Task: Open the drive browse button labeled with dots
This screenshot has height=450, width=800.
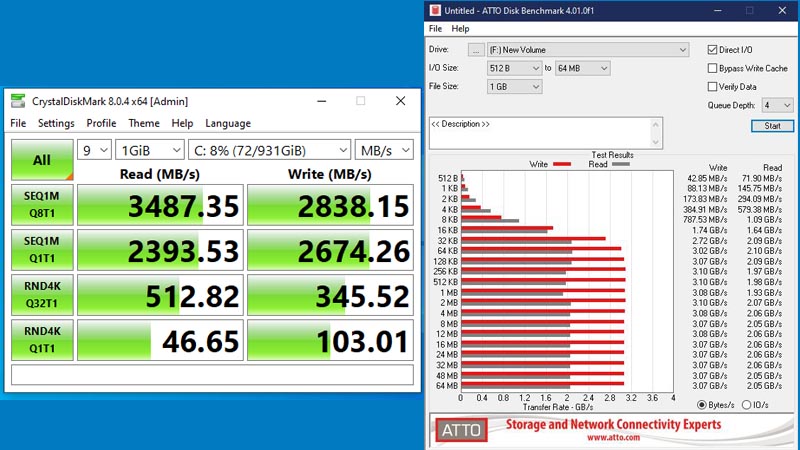Action: click(476, 50)
